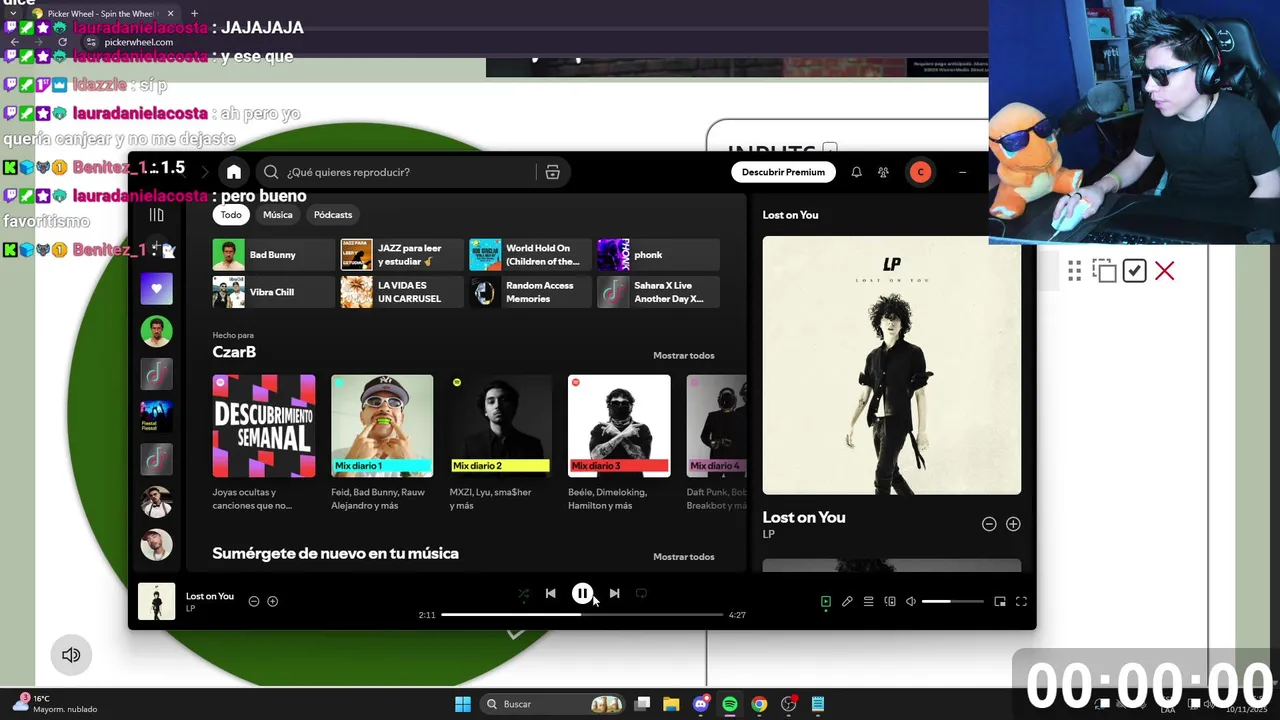Open LA VIDA ES UN CARRUSEL tile

(402, 292)
